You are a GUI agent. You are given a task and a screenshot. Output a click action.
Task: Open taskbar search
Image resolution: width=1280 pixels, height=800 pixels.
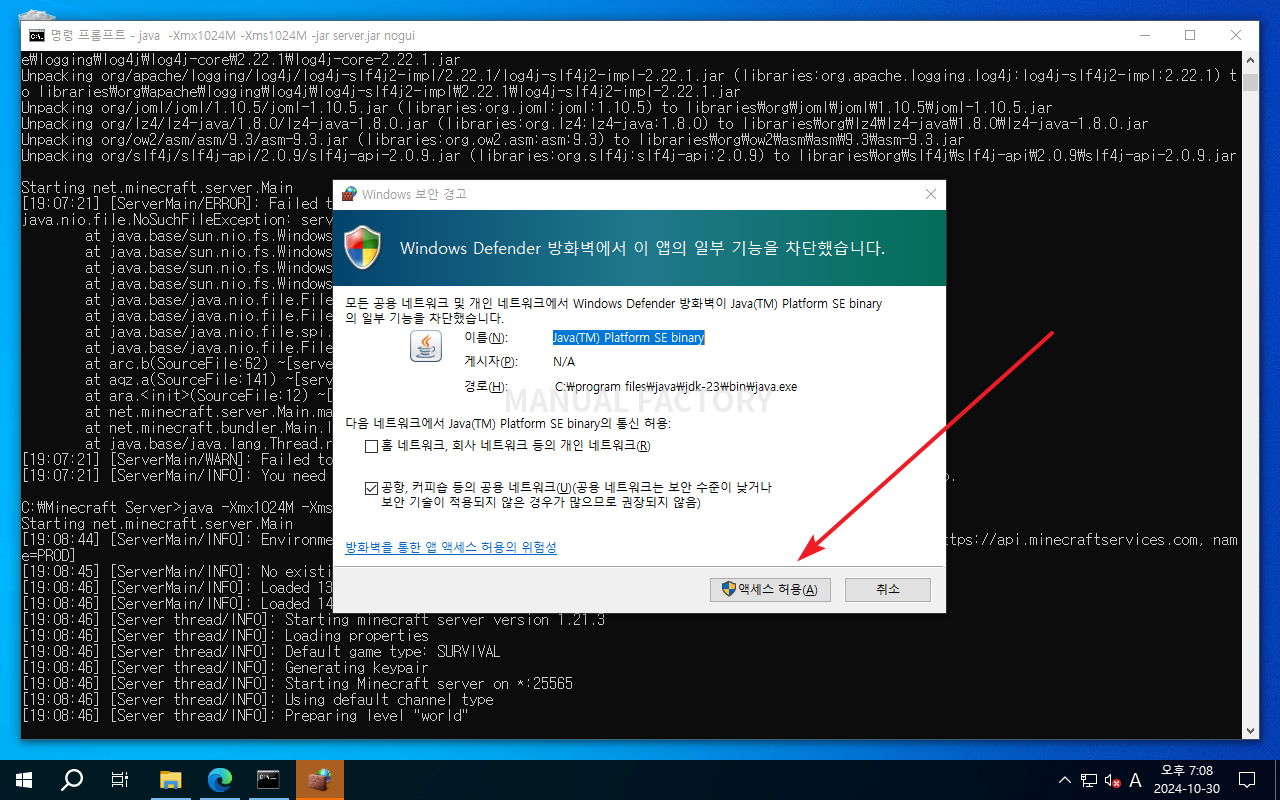(72, 780)
